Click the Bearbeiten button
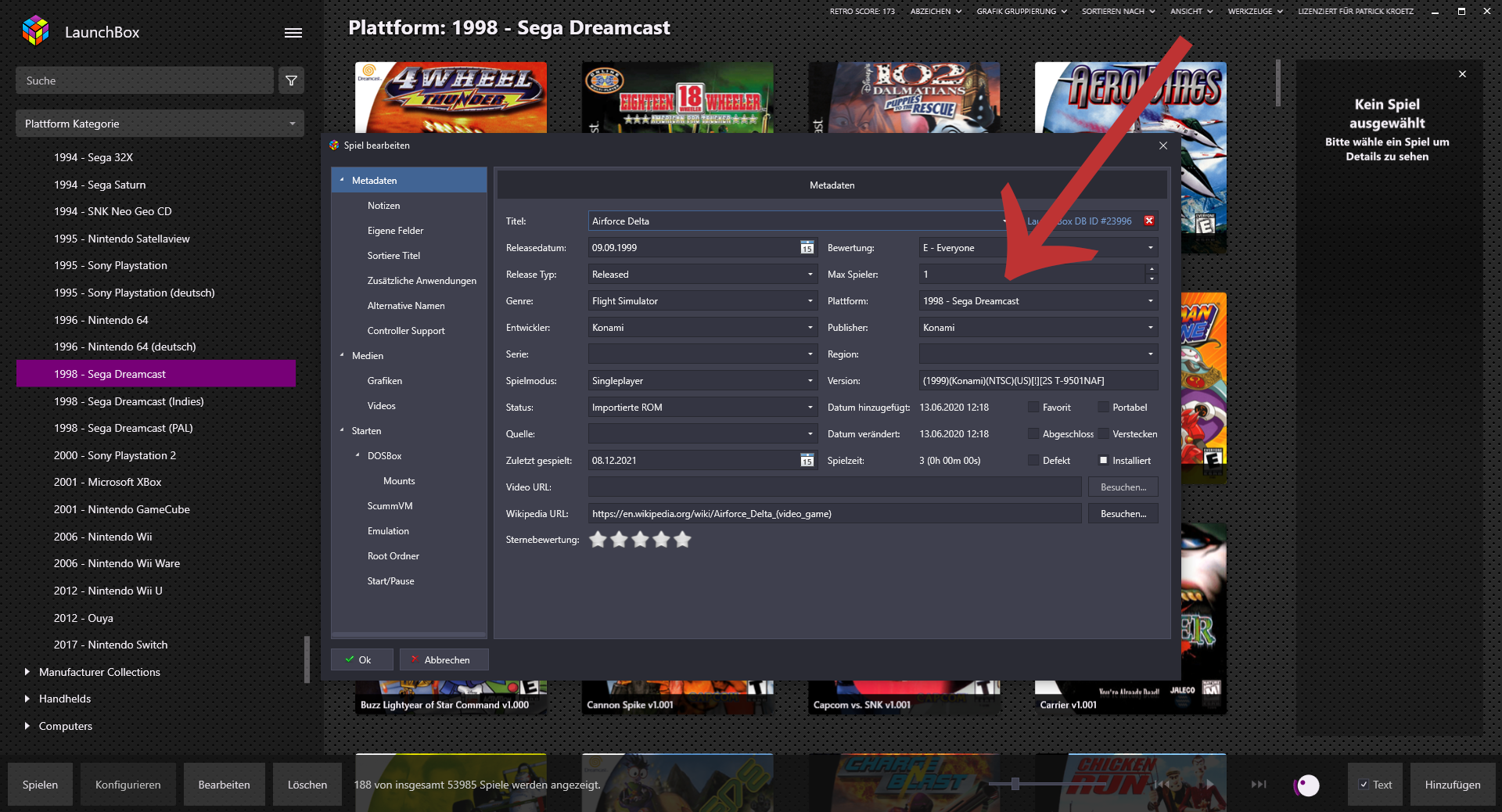This screenshot has width=1502, height=812. (224, 785)
